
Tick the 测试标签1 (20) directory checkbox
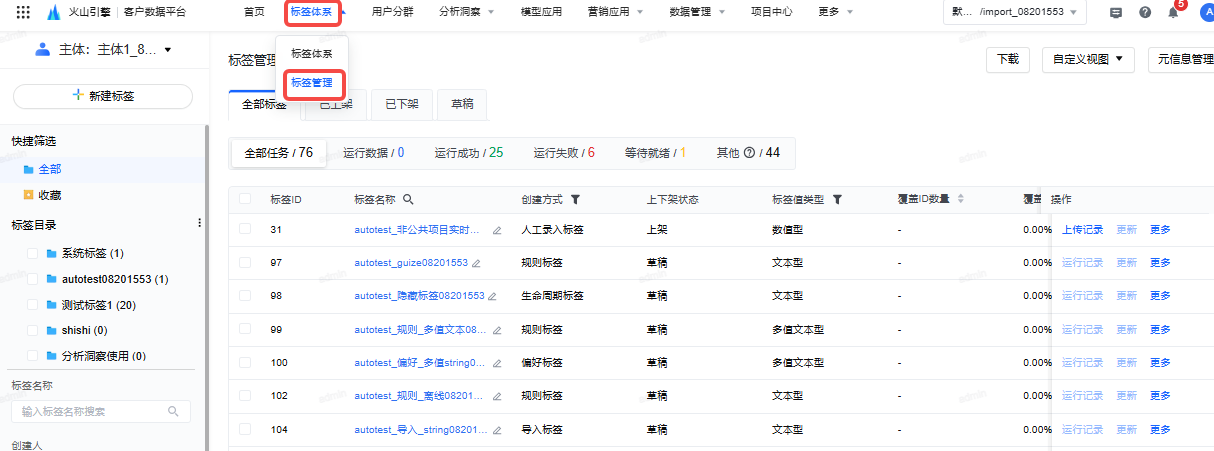click(x=33, y=304)
